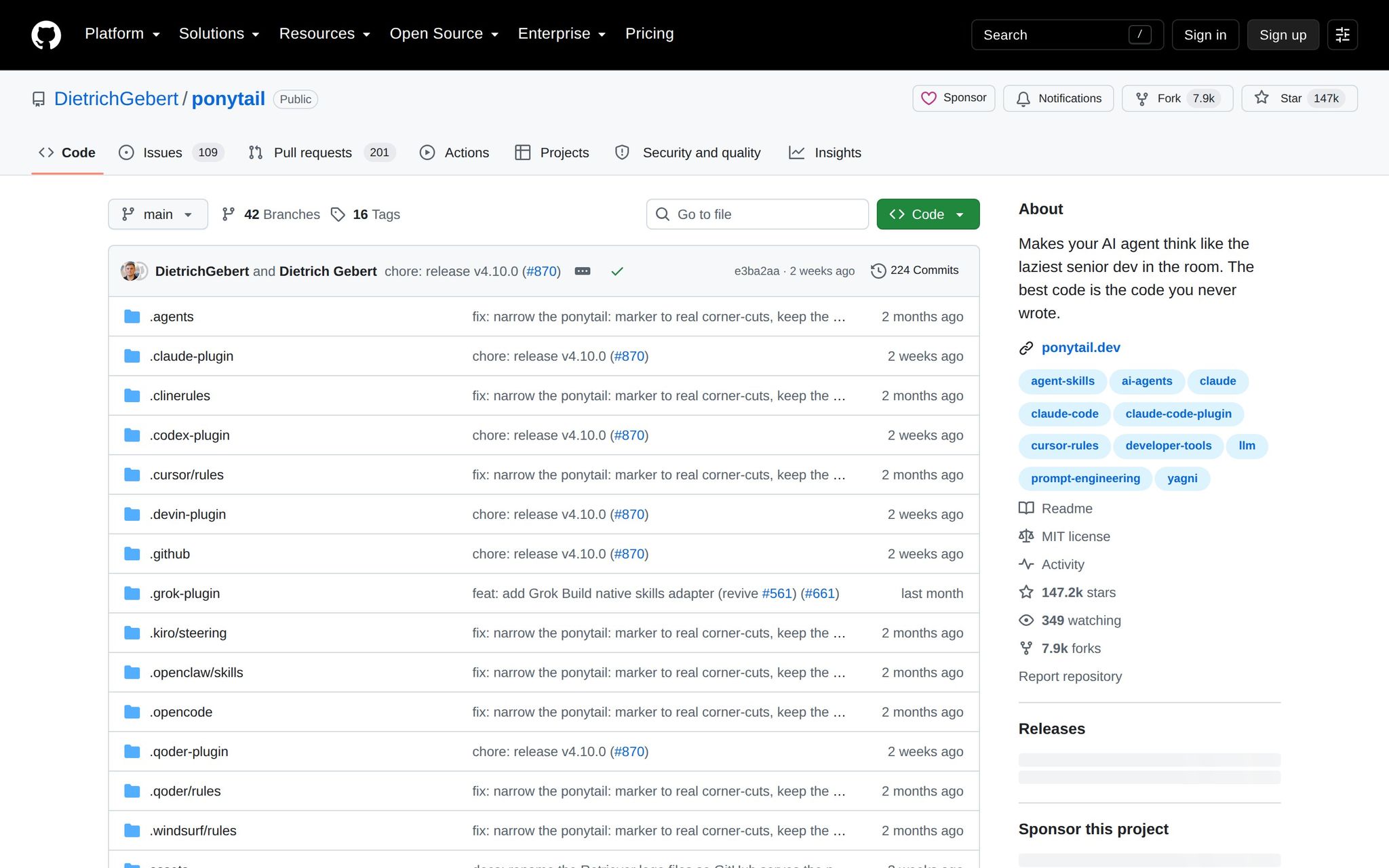Viewport: 1389px width, 868px height.
Task: Select the prompt-engineering topic tag
Action: pyautogui.click(x=1085, y=478)
